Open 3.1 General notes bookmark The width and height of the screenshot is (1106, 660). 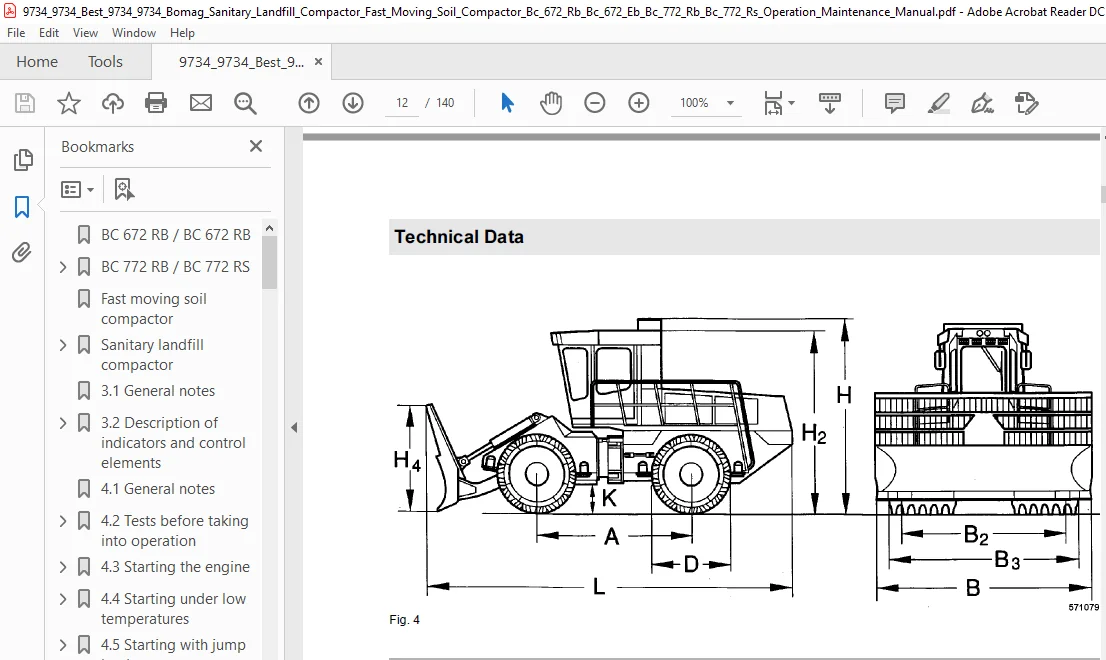tap(158, 391)
